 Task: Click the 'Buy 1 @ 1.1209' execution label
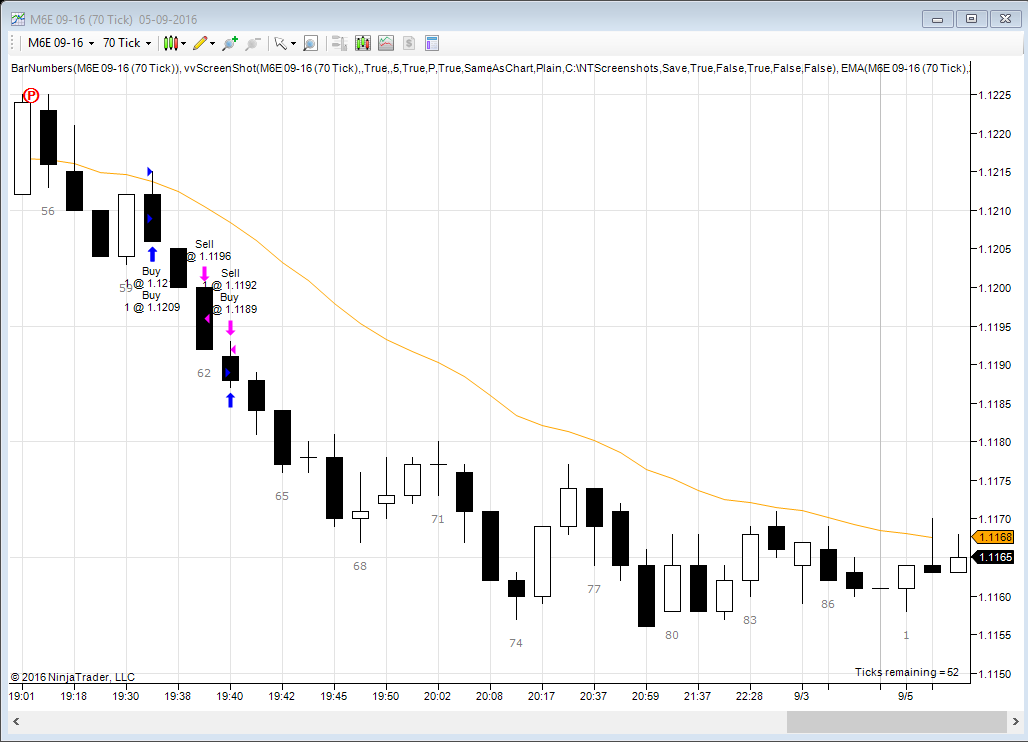point(151,302)
